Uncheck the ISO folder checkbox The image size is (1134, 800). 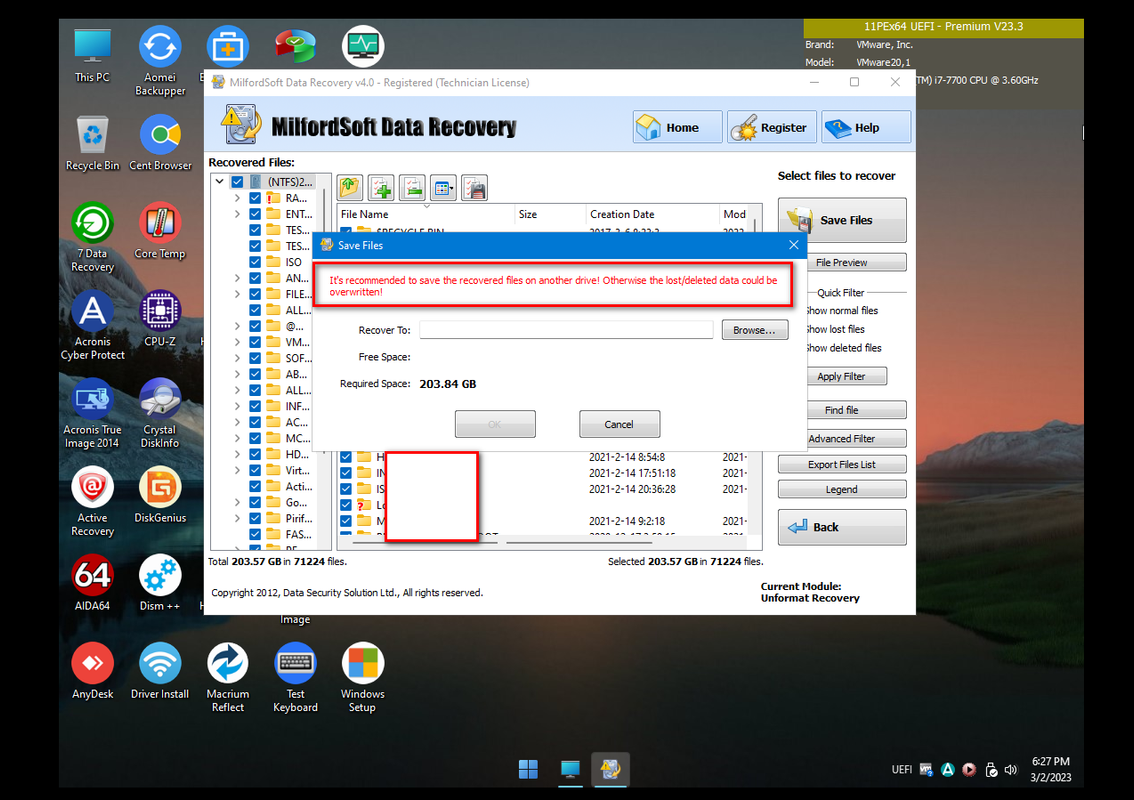pos(255,262)
